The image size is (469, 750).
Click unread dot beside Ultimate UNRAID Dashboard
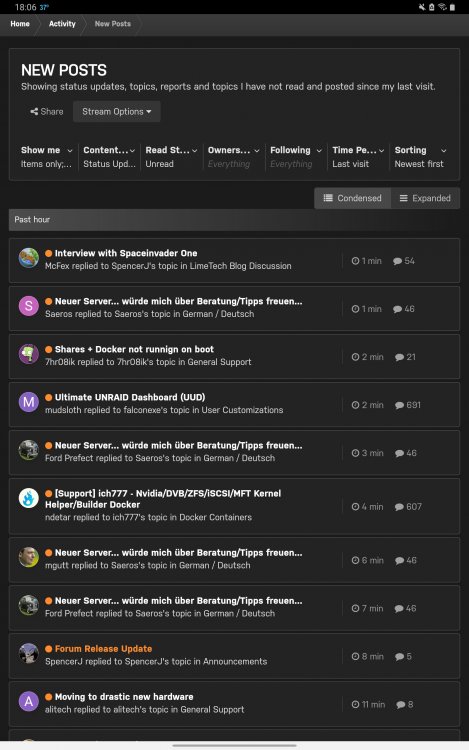49,397
